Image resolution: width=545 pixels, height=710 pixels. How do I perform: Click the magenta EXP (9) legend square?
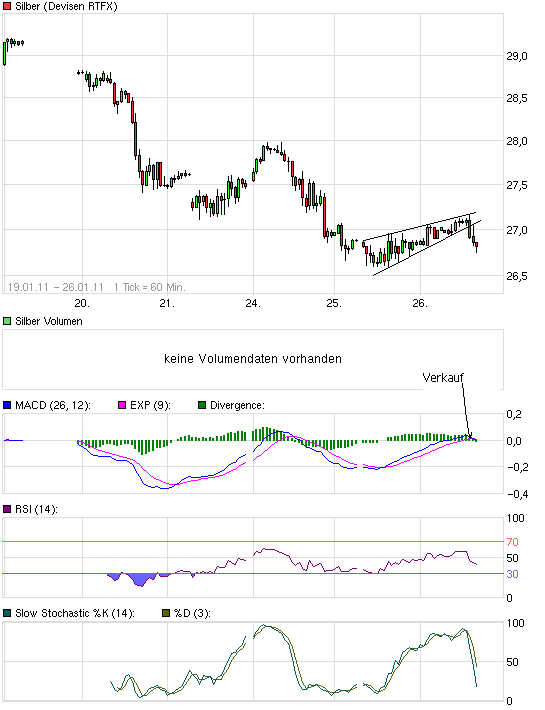tap(122, 405)
